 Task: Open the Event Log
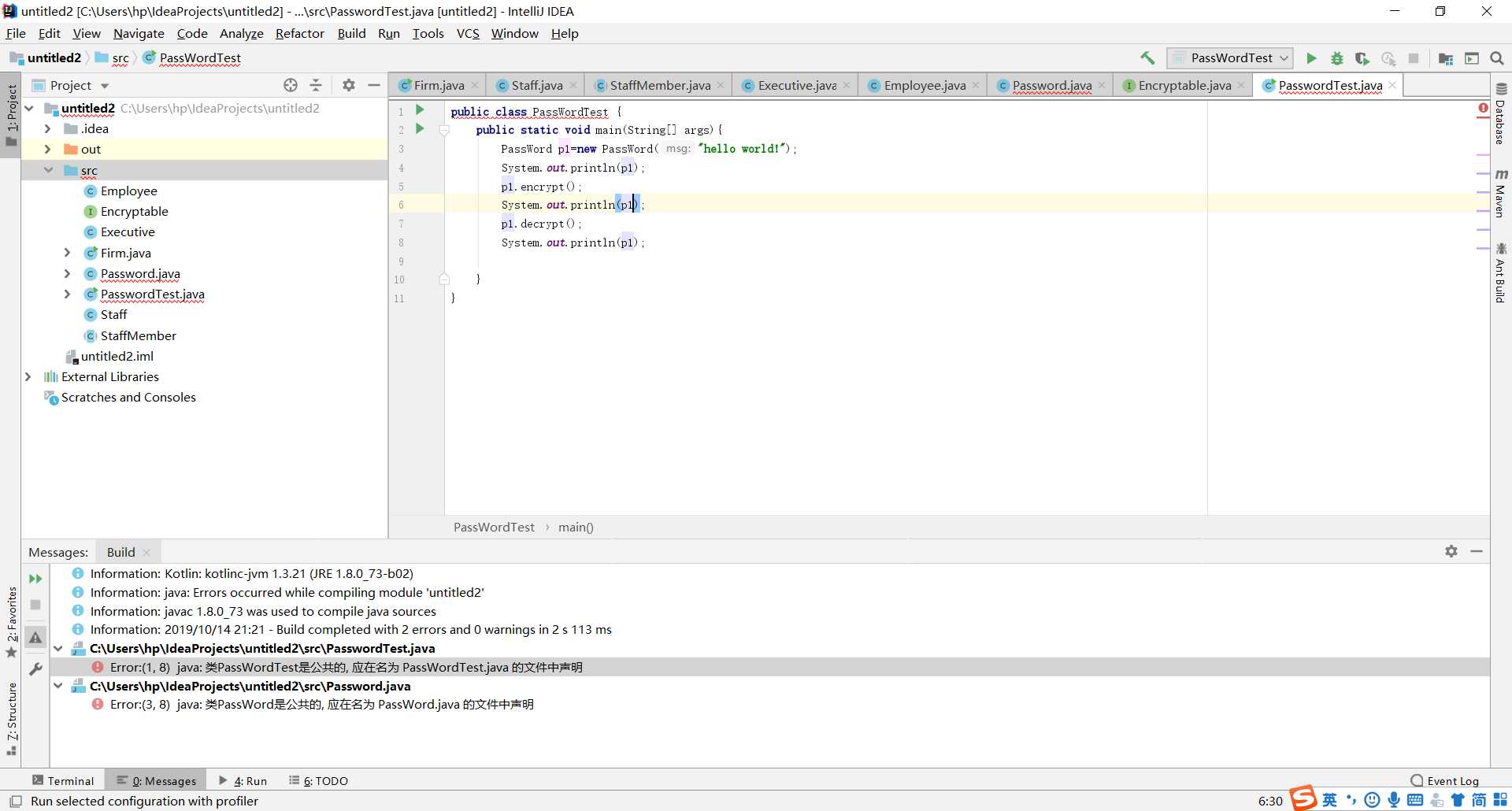(1445, 780)
